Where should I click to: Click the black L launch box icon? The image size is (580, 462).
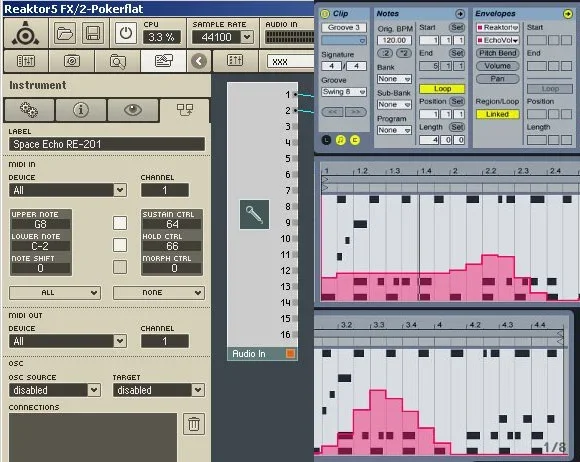click(326, 140)
